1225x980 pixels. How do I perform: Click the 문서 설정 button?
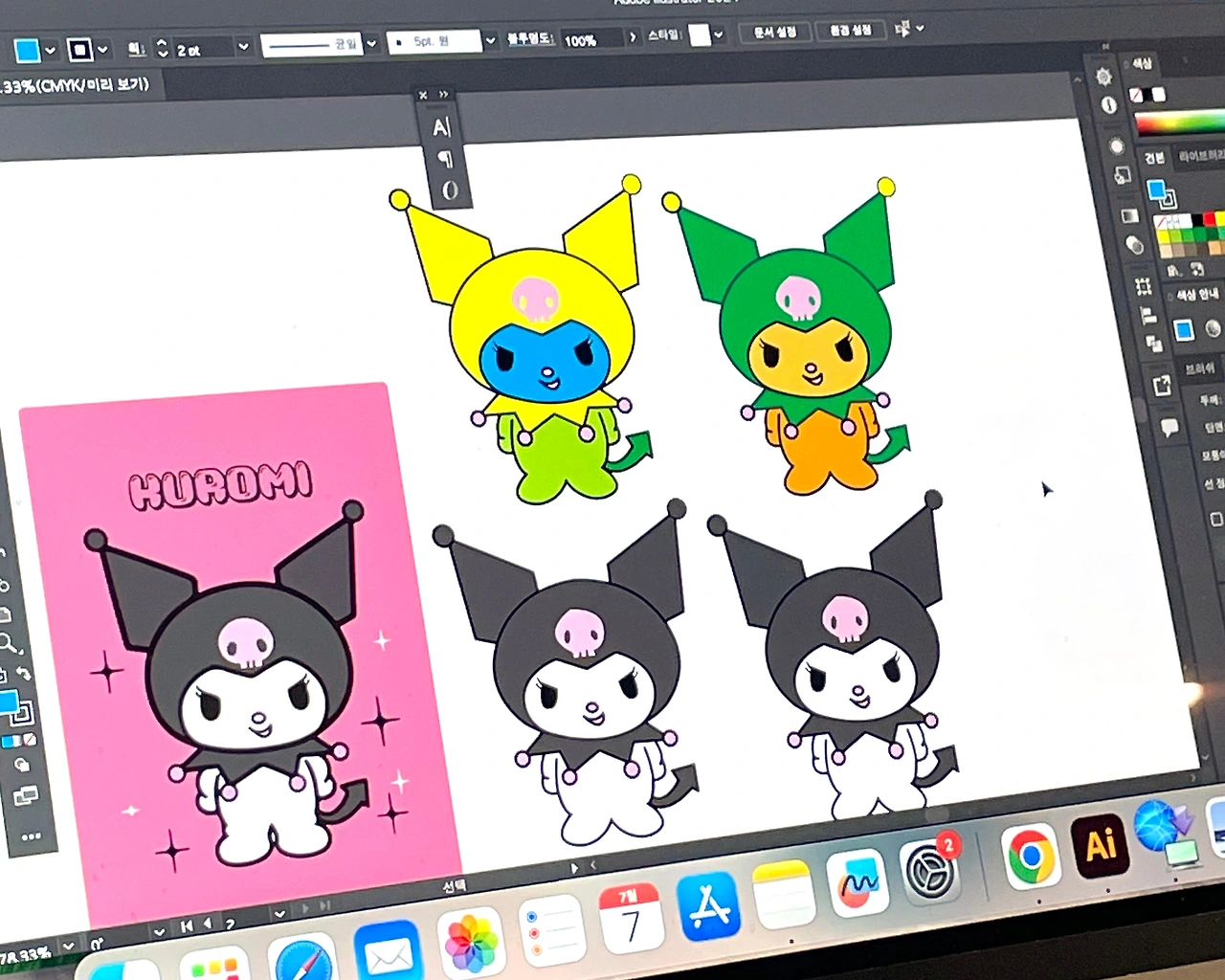775,33
